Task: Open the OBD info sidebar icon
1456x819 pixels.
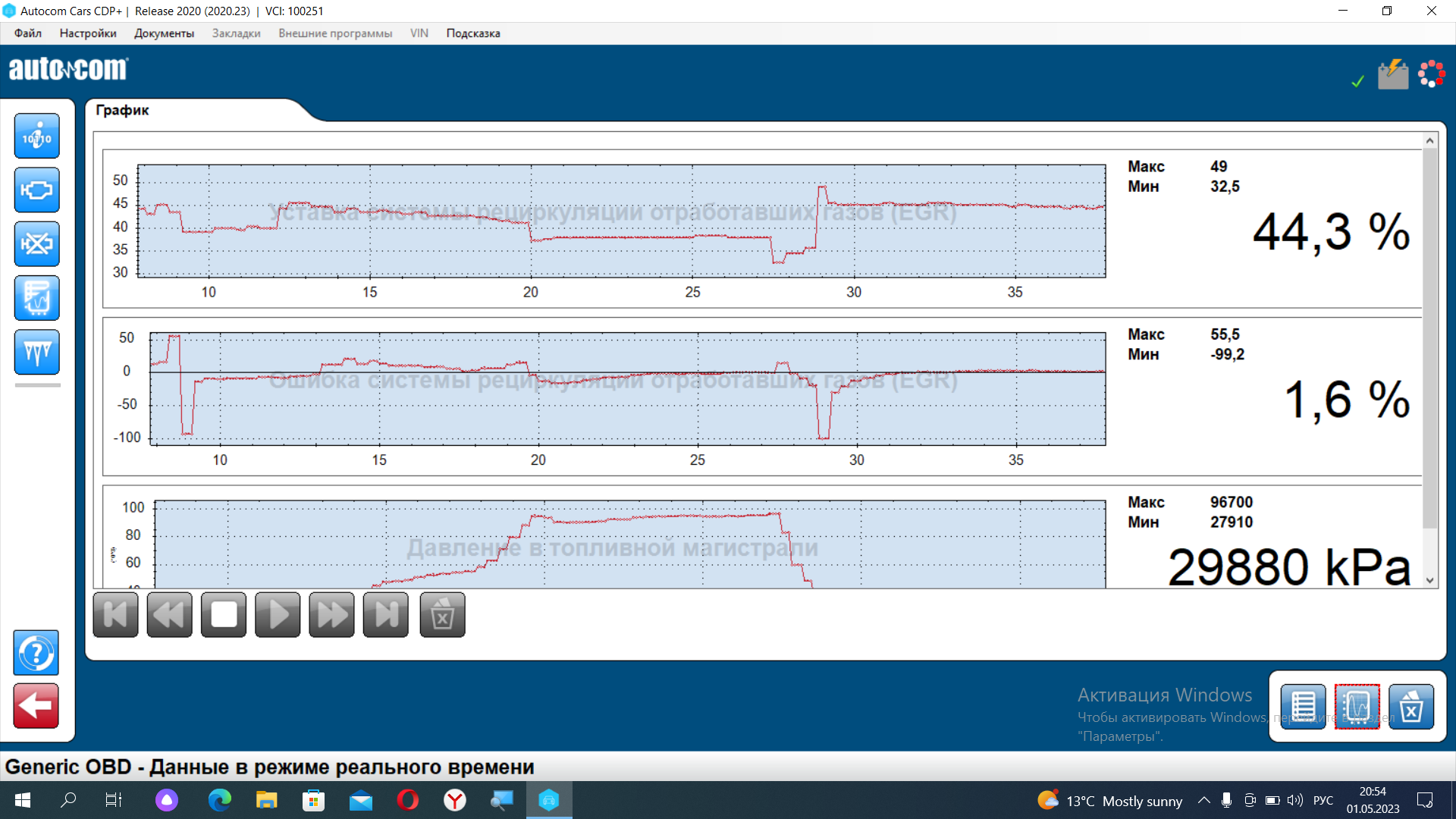Action: pyautogui.click(x=36, y=136)
